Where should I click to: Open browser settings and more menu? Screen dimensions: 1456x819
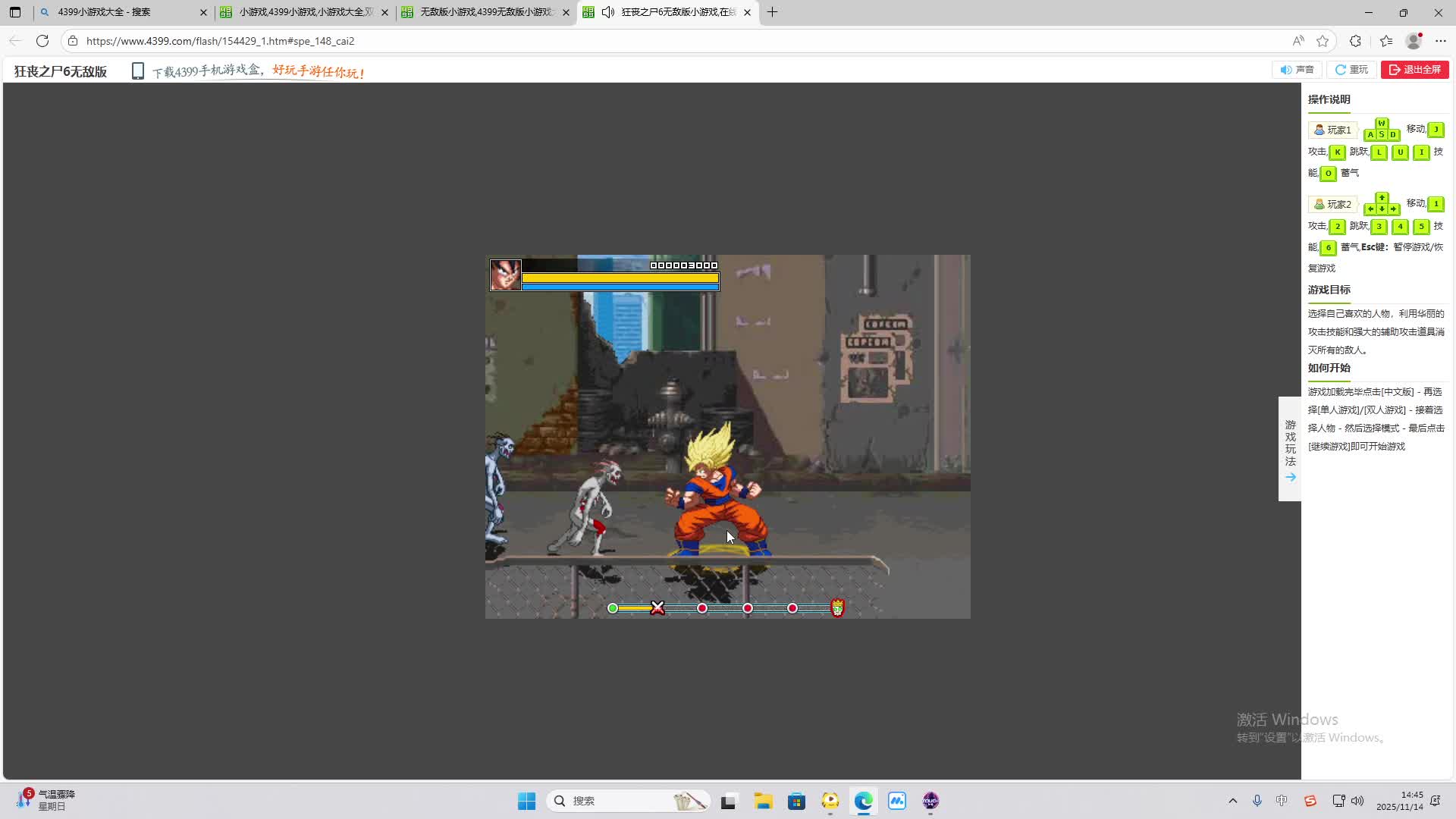pos(1441,41)
